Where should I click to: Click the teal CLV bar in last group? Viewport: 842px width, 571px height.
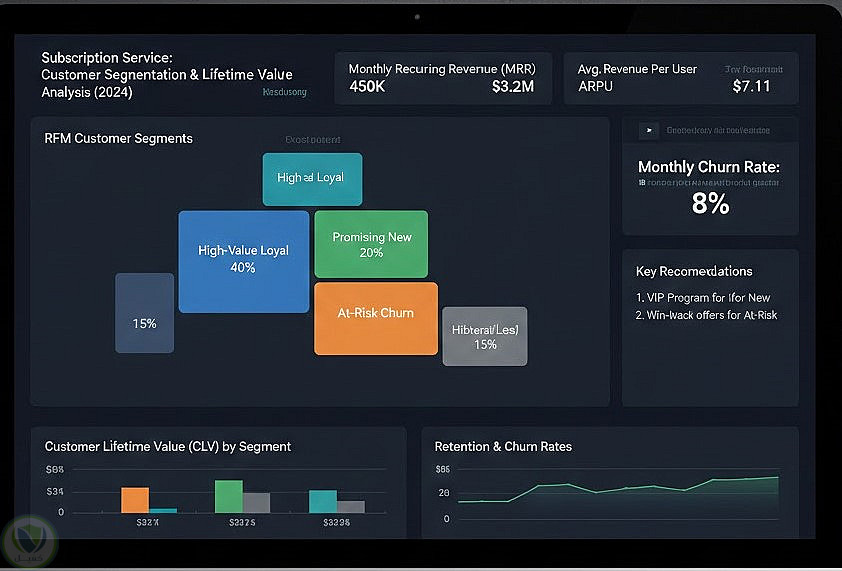pos(323,501)
